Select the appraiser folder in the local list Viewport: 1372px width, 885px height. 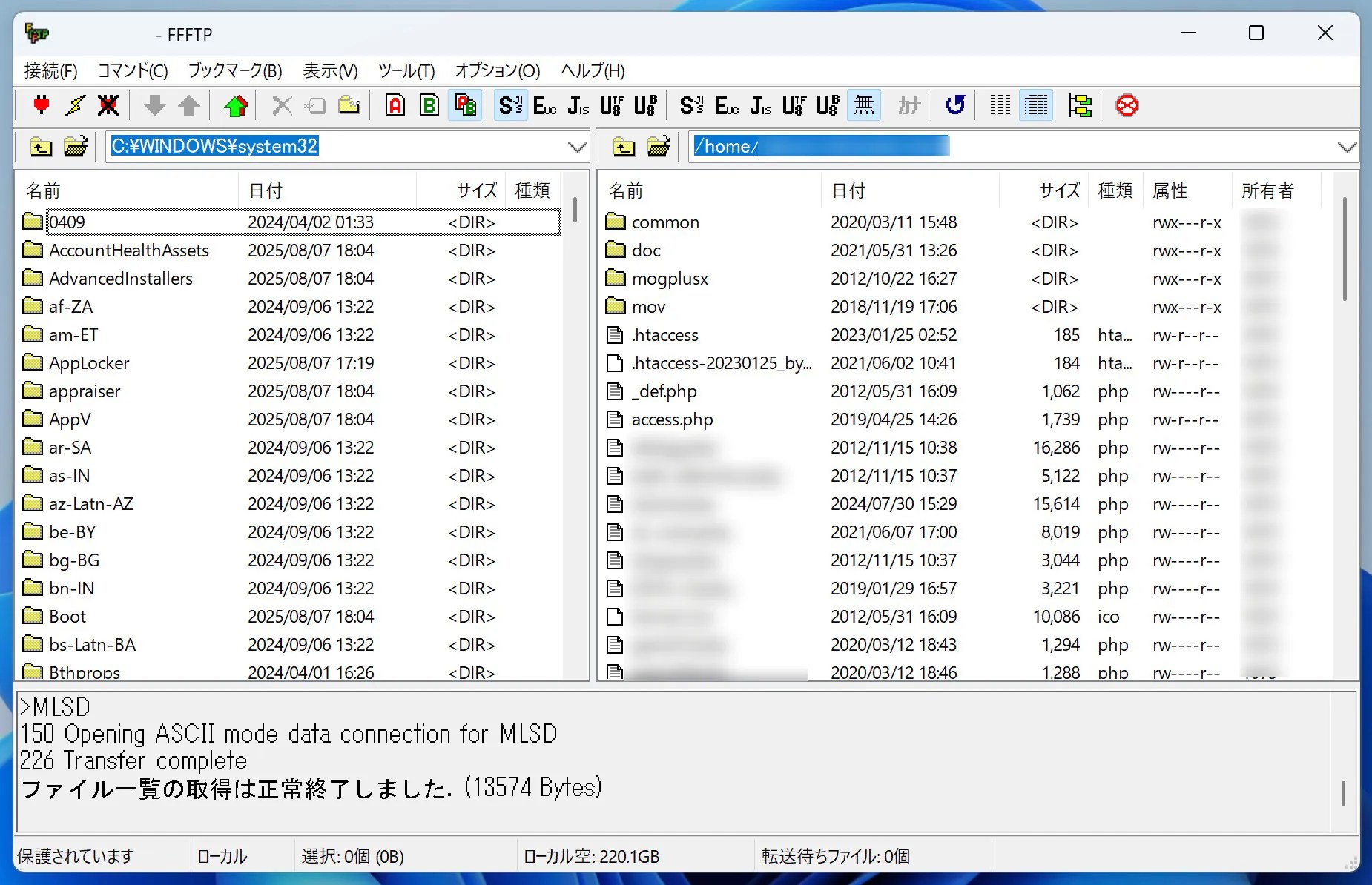point(291,391)
